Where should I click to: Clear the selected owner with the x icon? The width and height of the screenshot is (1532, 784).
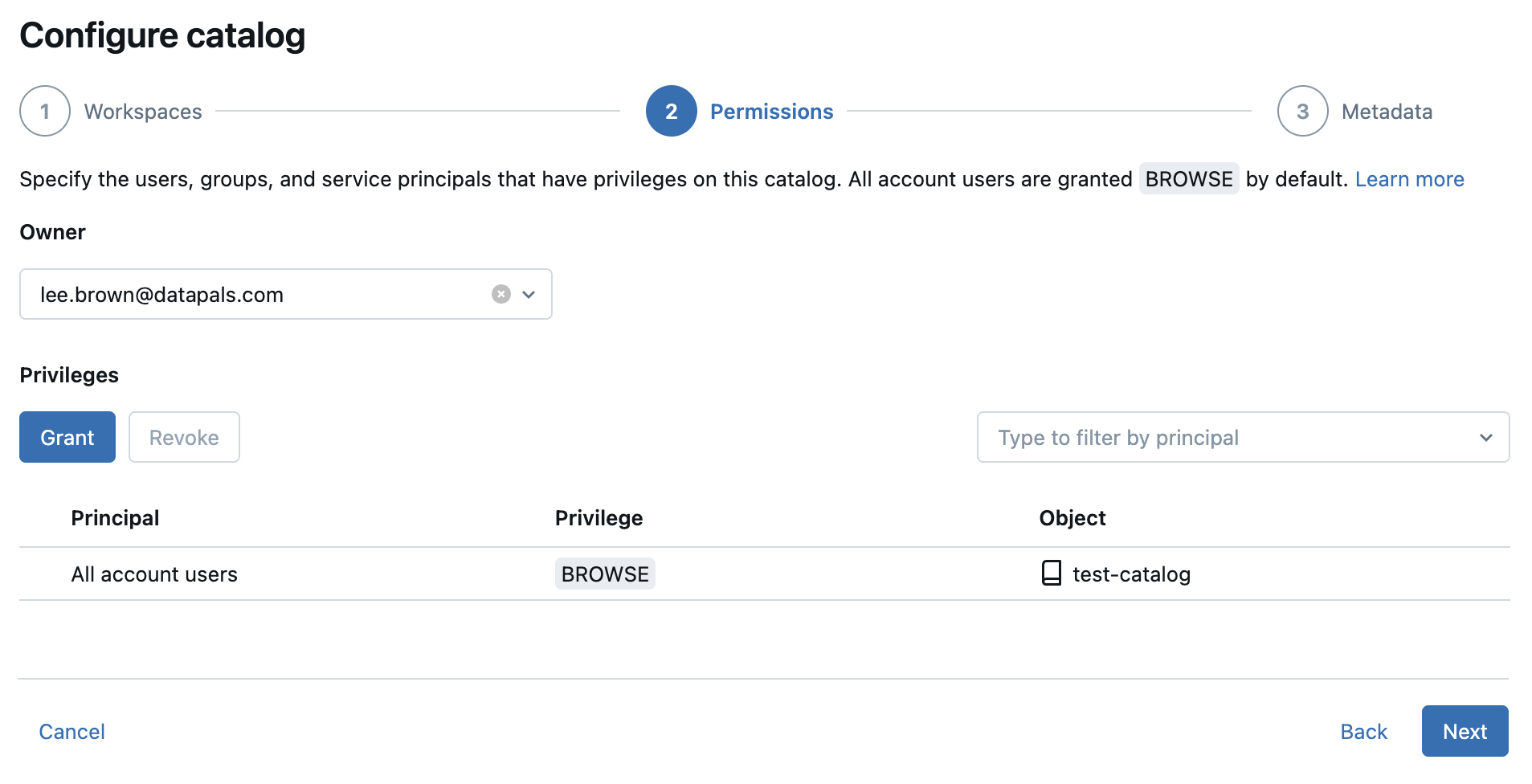(x=500, y=294)
